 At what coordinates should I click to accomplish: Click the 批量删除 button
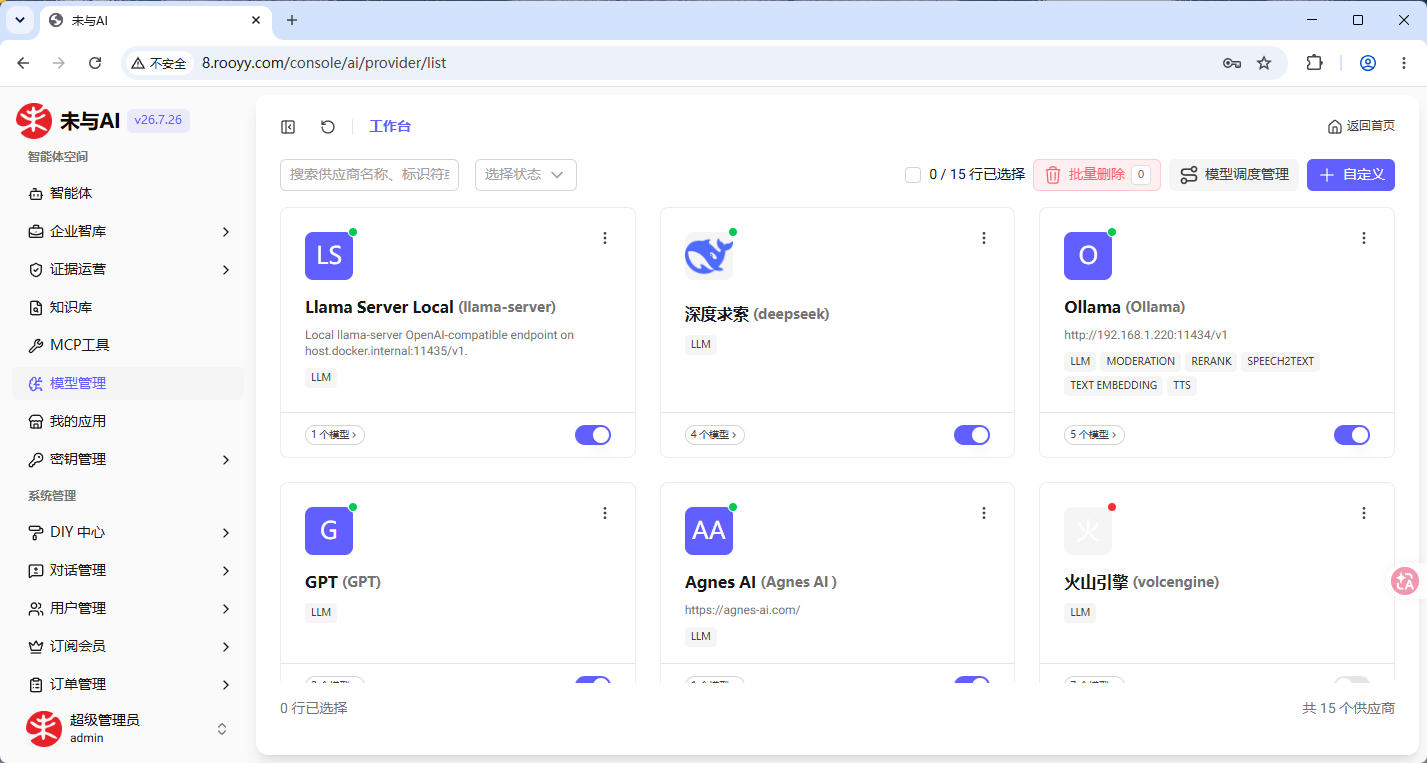click(1097, 175)
